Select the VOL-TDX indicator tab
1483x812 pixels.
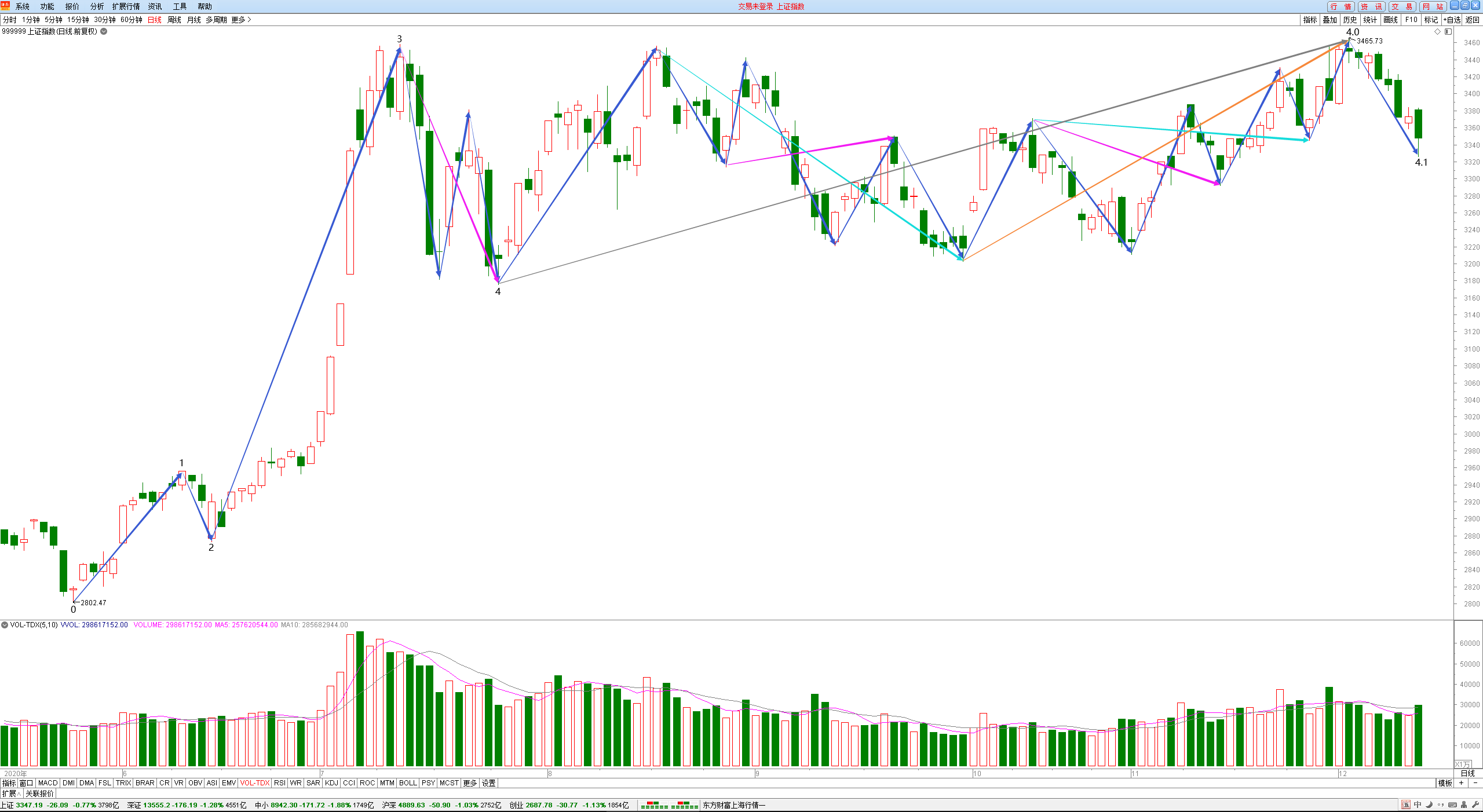(x=255, y=783)
